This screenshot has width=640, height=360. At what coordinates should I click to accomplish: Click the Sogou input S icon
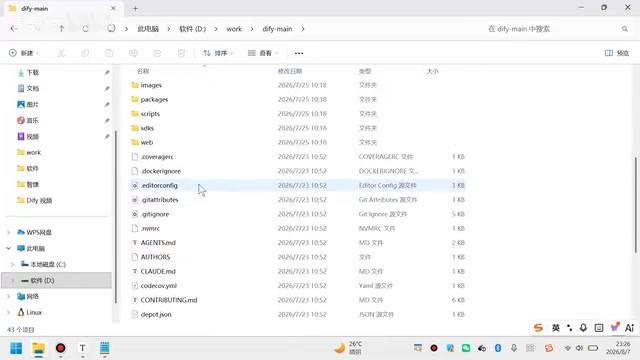(538, 328)
